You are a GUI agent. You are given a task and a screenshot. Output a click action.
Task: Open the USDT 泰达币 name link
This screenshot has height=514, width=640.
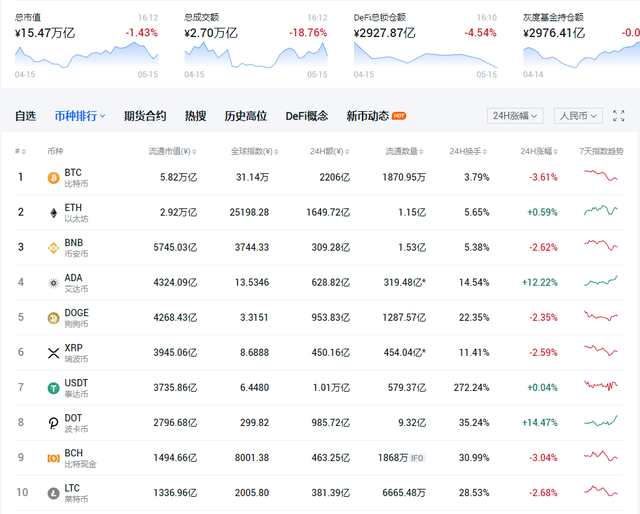click(76, 388)
